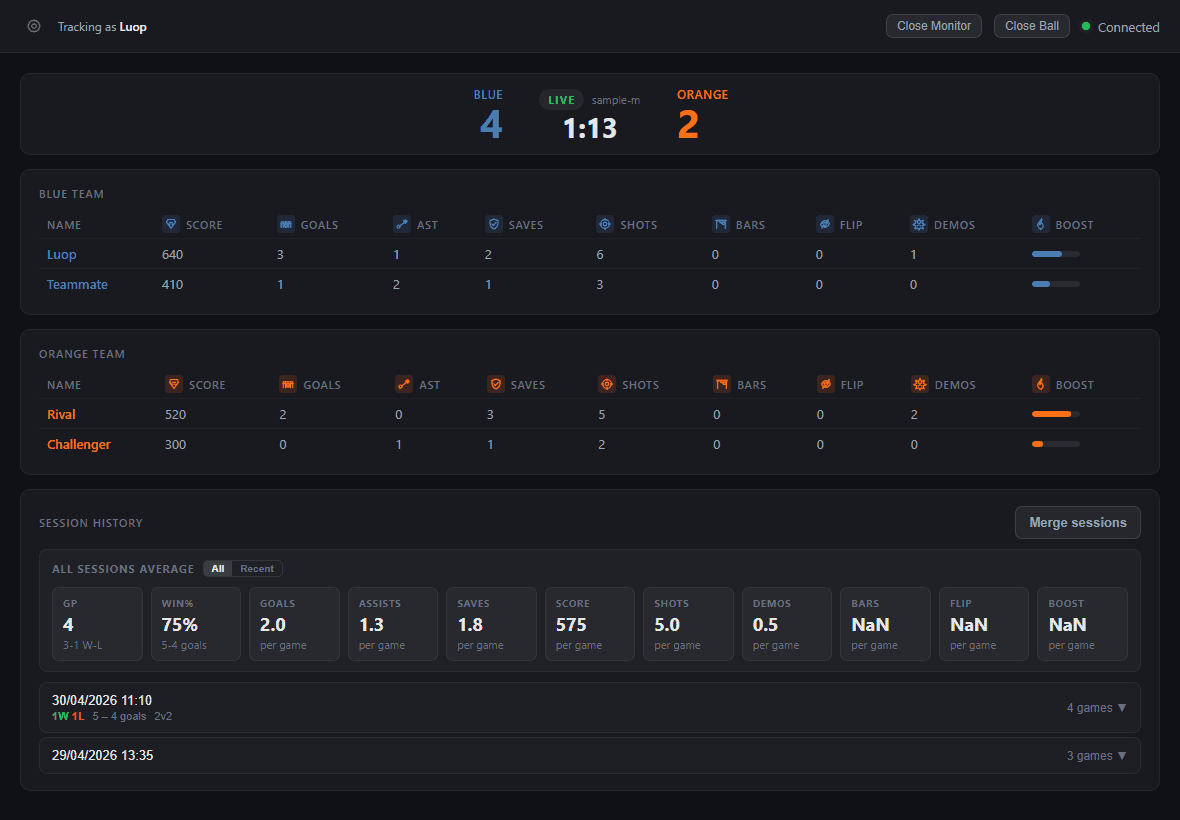This screenshot has width=1180, height=820.
Task: Click the Demos per game card 0.5
Action: (786, 624)
